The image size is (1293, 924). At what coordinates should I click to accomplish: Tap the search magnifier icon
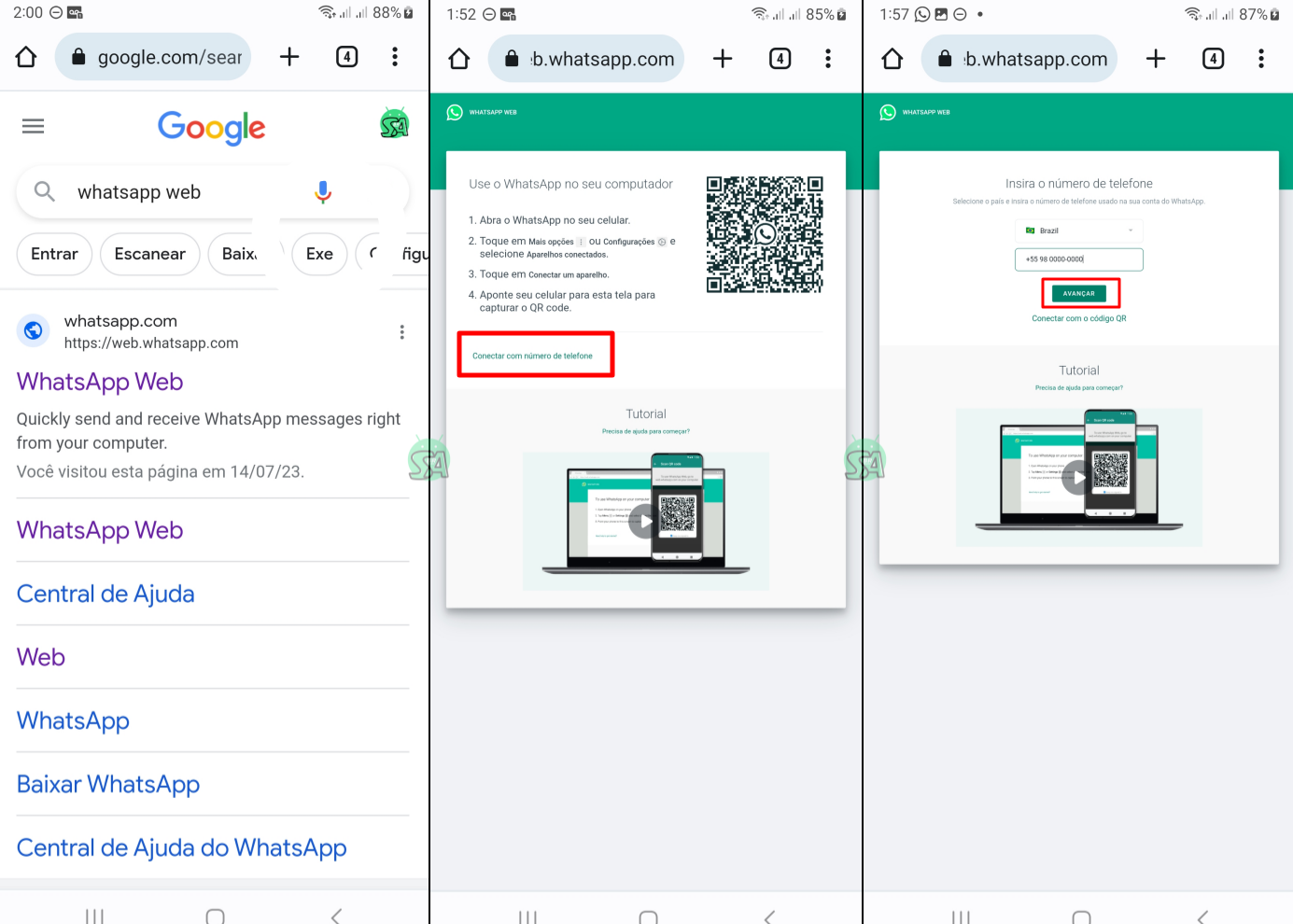click(x=44, y=191)
